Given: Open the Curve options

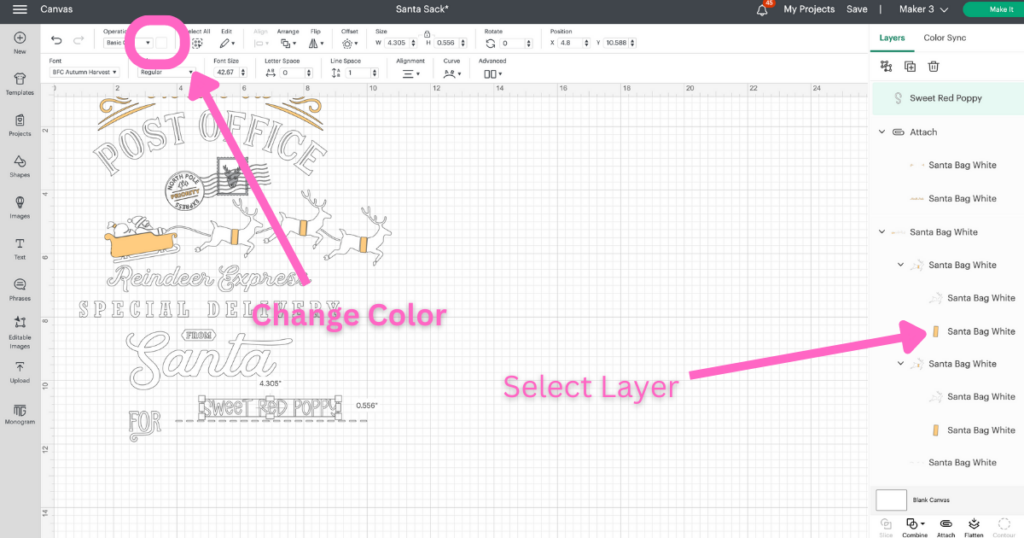Looking at the screenshot, I should coord(452,74).
